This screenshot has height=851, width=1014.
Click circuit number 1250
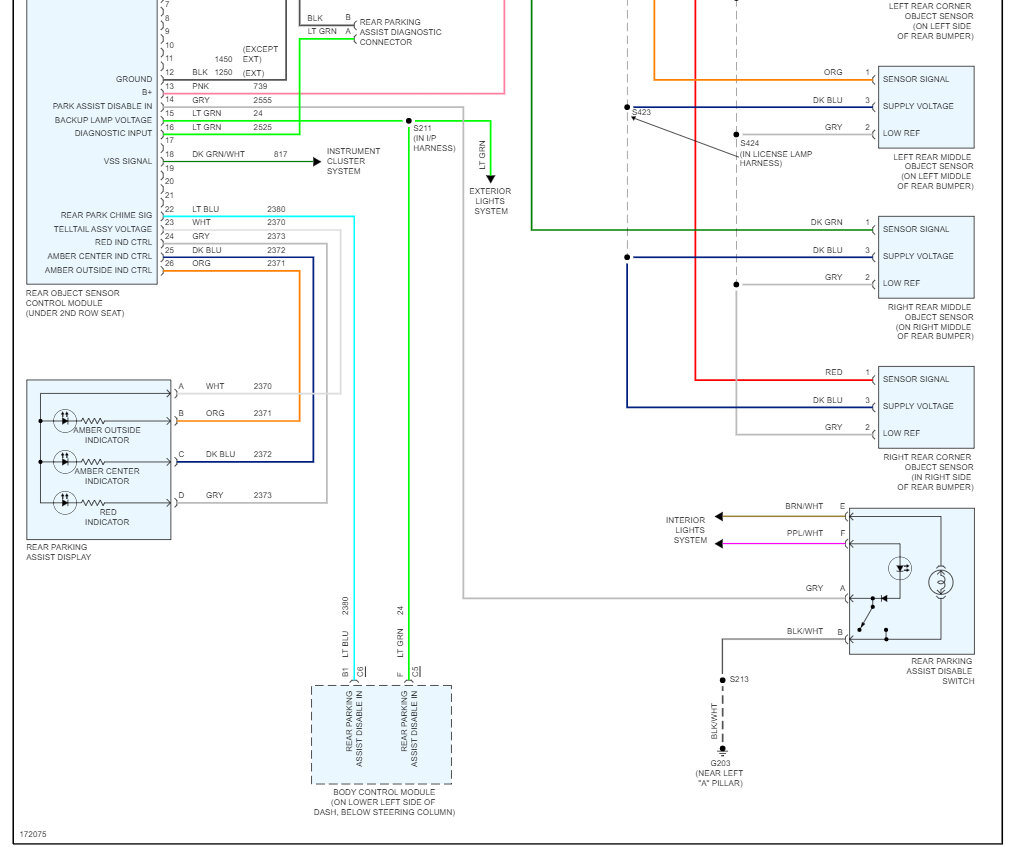[x=223, y=72]
